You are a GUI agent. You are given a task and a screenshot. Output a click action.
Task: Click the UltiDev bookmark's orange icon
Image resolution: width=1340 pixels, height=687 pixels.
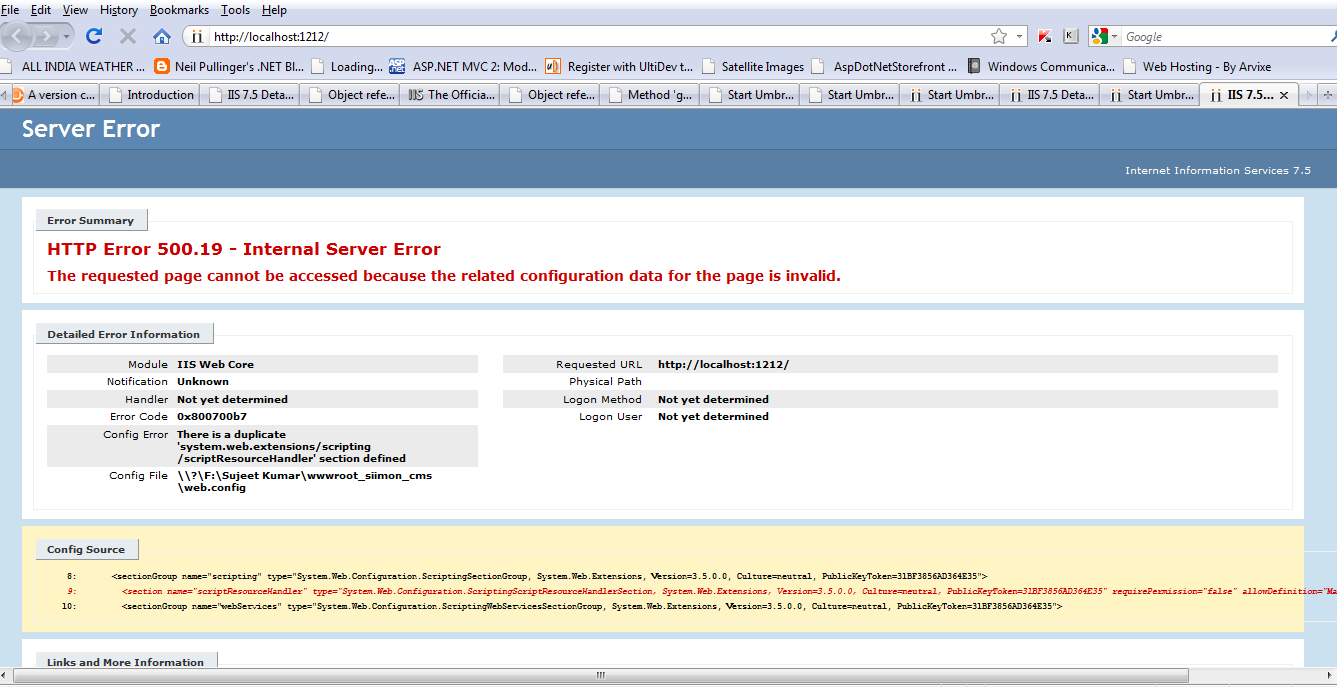pyautogui.click(x=553, y=67)
